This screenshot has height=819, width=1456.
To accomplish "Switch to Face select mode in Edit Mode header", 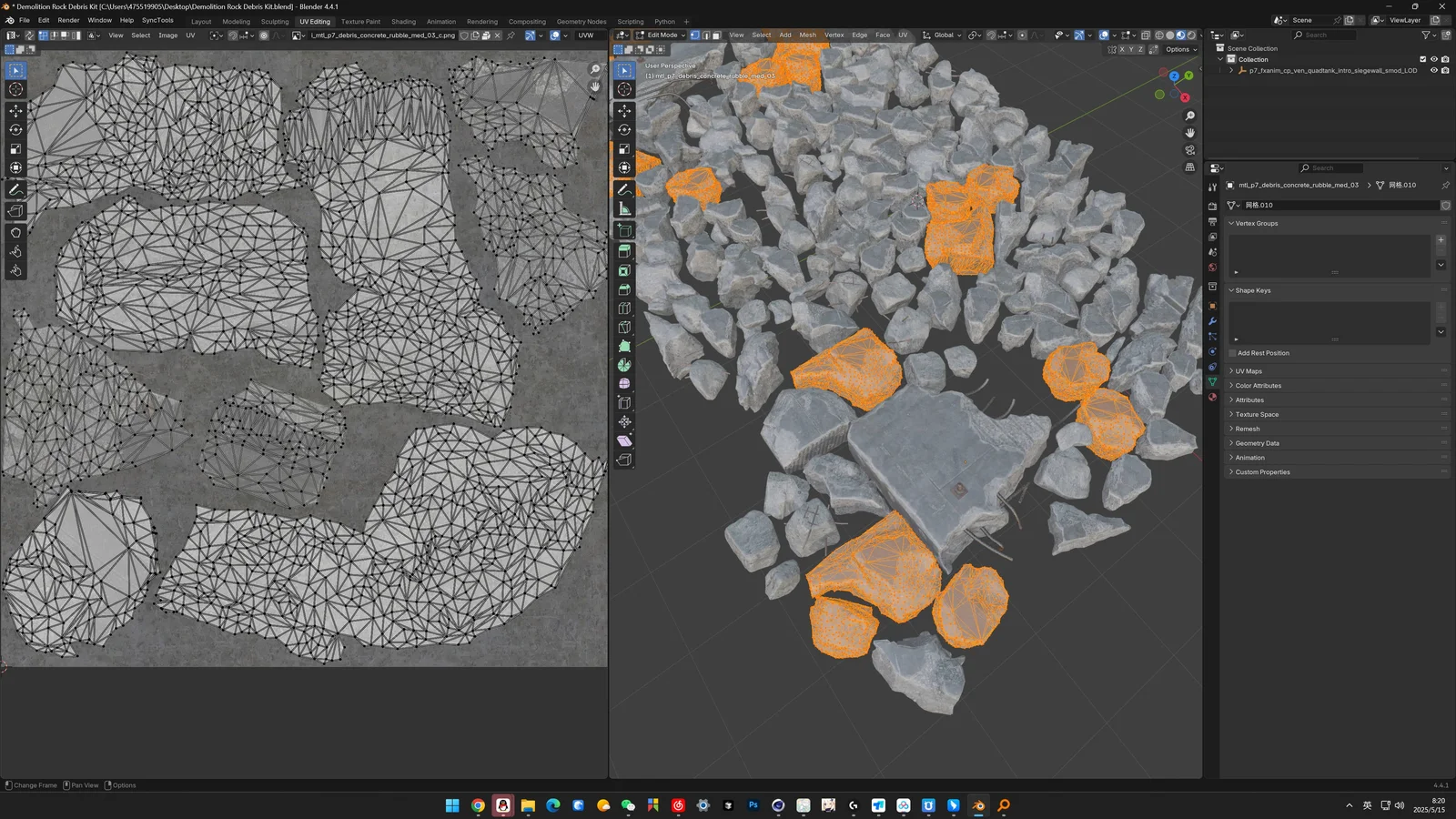I will pyautogui.click(x=717, y=35).
